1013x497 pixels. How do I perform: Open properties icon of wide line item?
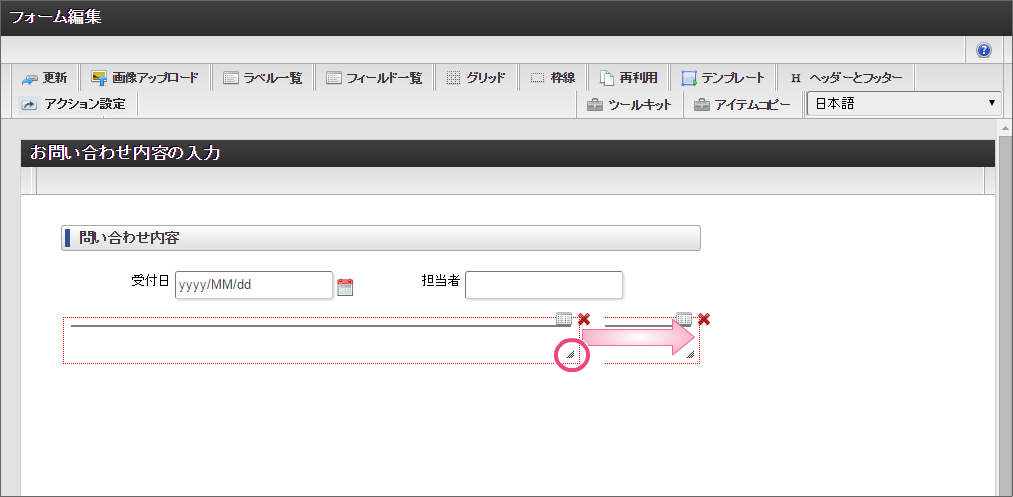(564, 319)
